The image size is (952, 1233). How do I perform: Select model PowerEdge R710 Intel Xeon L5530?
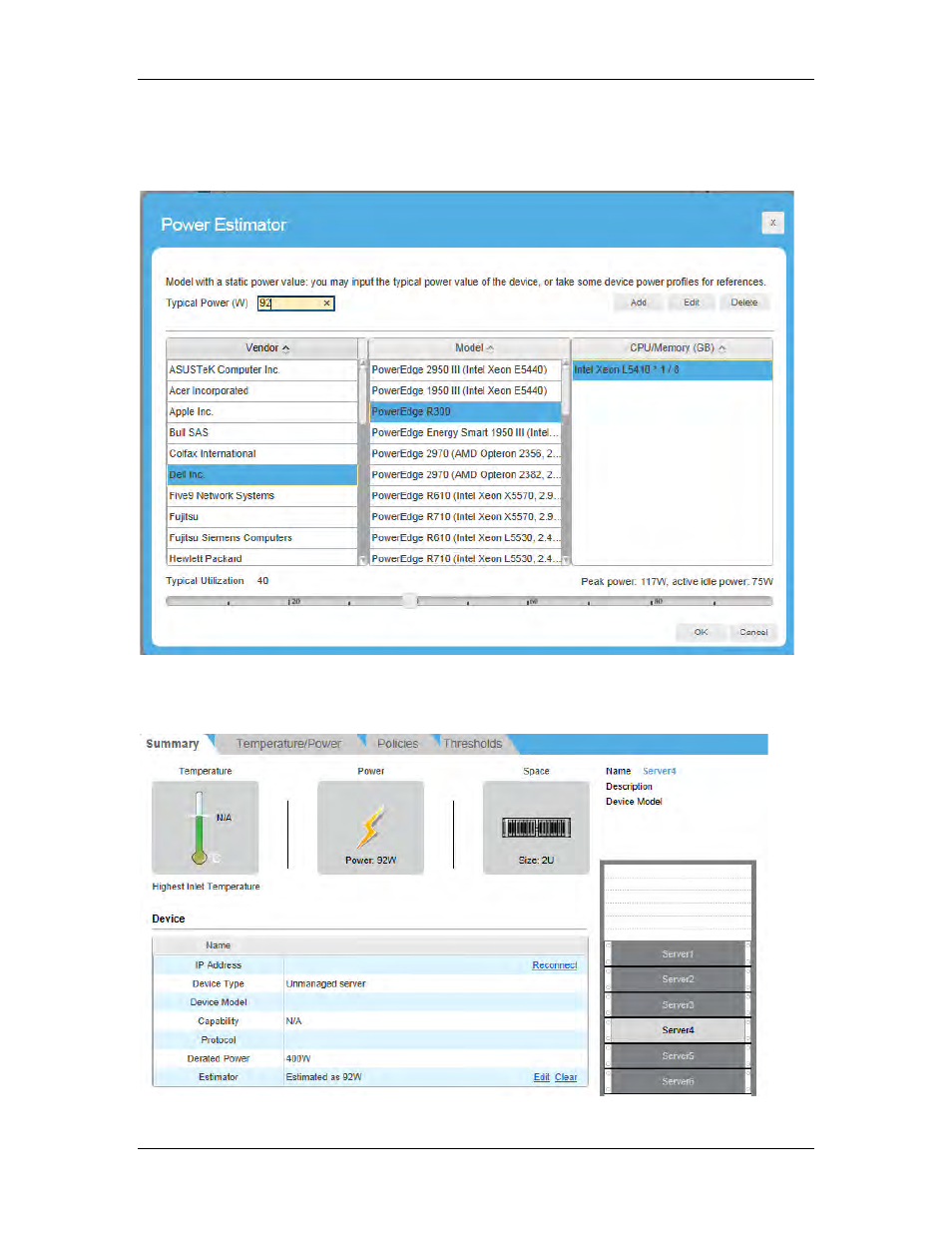pos(465,558)
